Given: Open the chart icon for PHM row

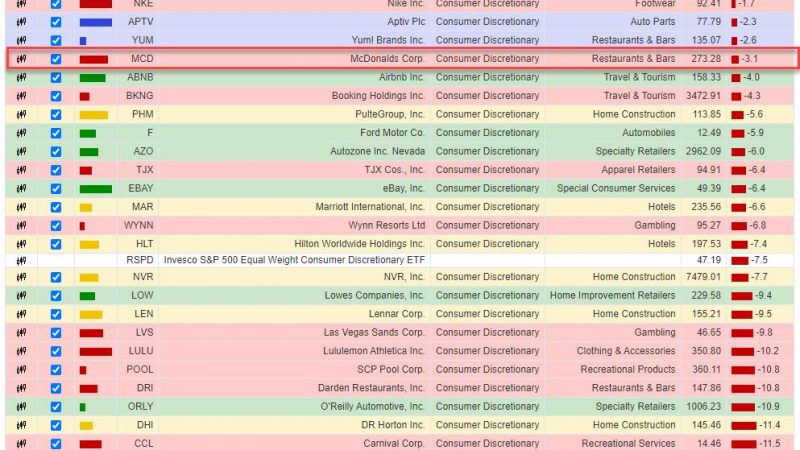Looking at the screenshot, I should click(x=21, y=114).
